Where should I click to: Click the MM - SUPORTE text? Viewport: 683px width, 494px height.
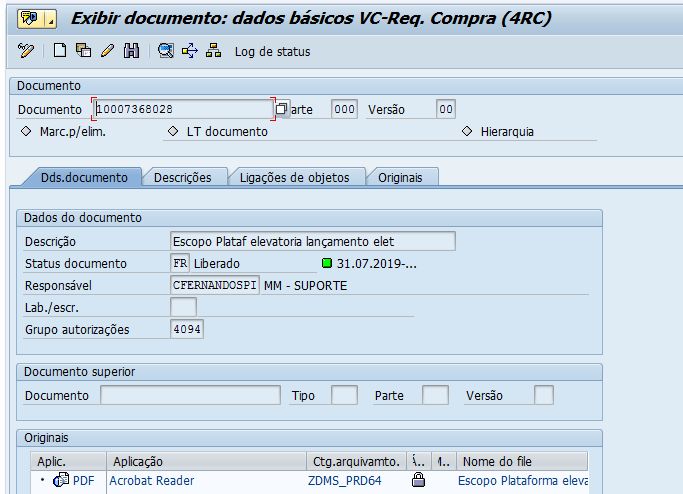tap(305, 286)
